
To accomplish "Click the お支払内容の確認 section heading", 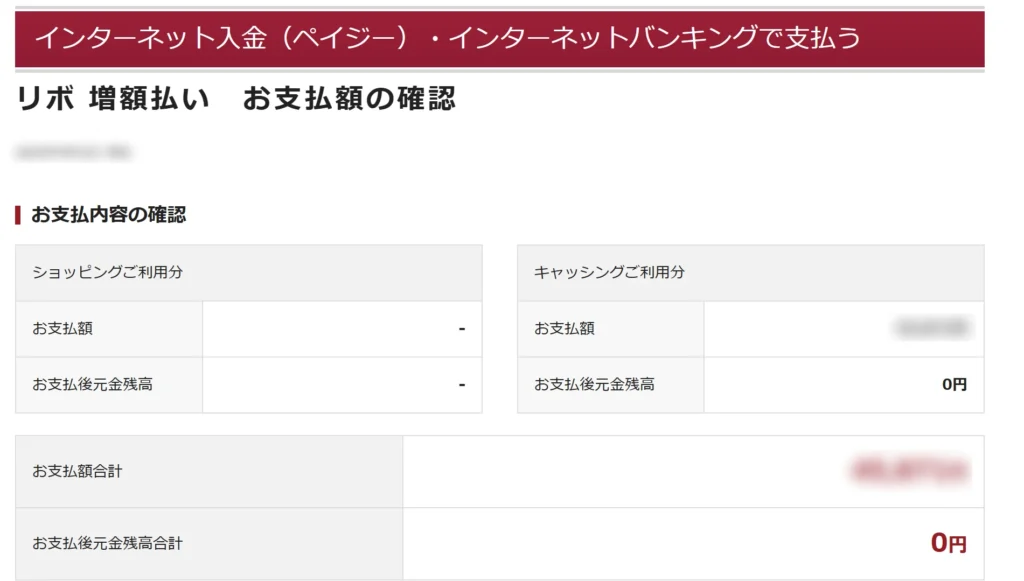I will click(108, 214).
